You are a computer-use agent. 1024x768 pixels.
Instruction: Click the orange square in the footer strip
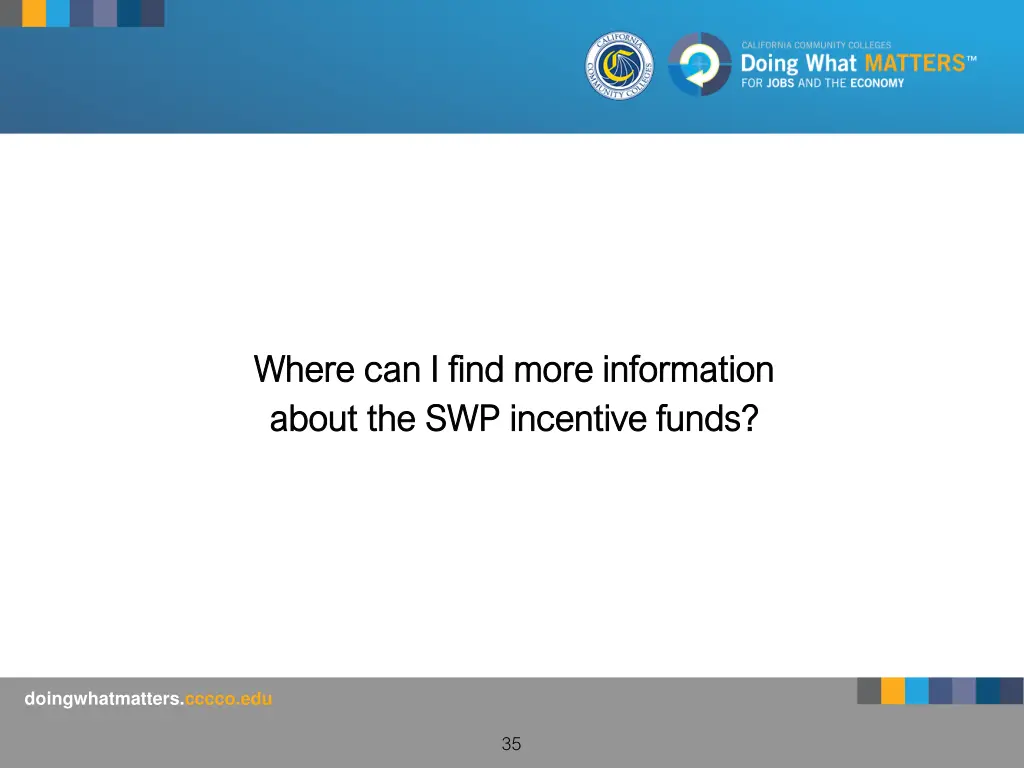coord(893,691)
